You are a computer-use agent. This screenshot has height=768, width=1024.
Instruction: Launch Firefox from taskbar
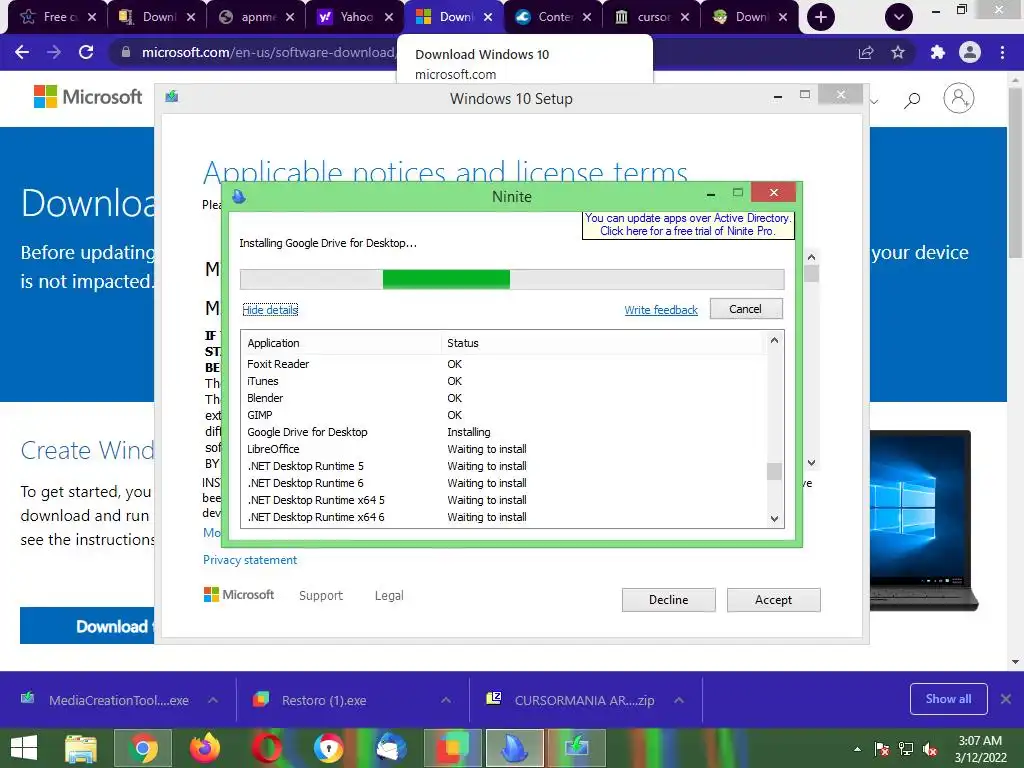[x=205, y=748]
